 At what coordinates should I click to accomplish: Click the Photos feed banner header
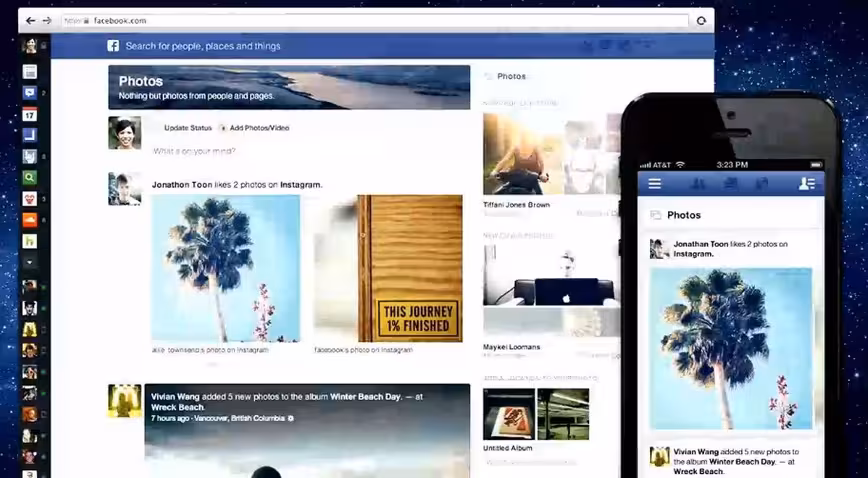(289, 87)
